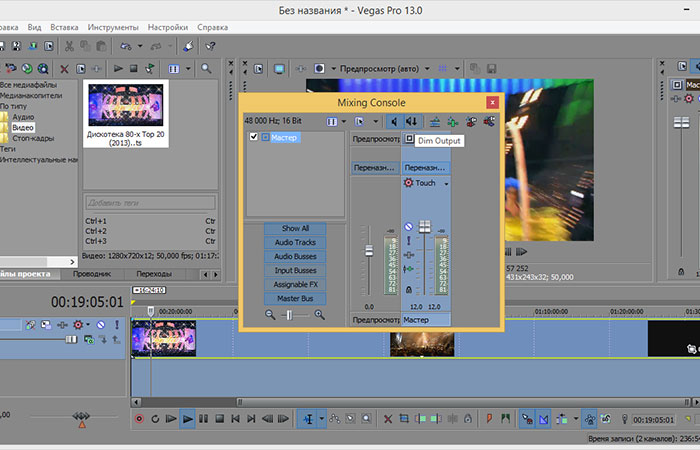The image size is (700, 450).
Task: Mute the video track in track header
Action: click(101, 325)
